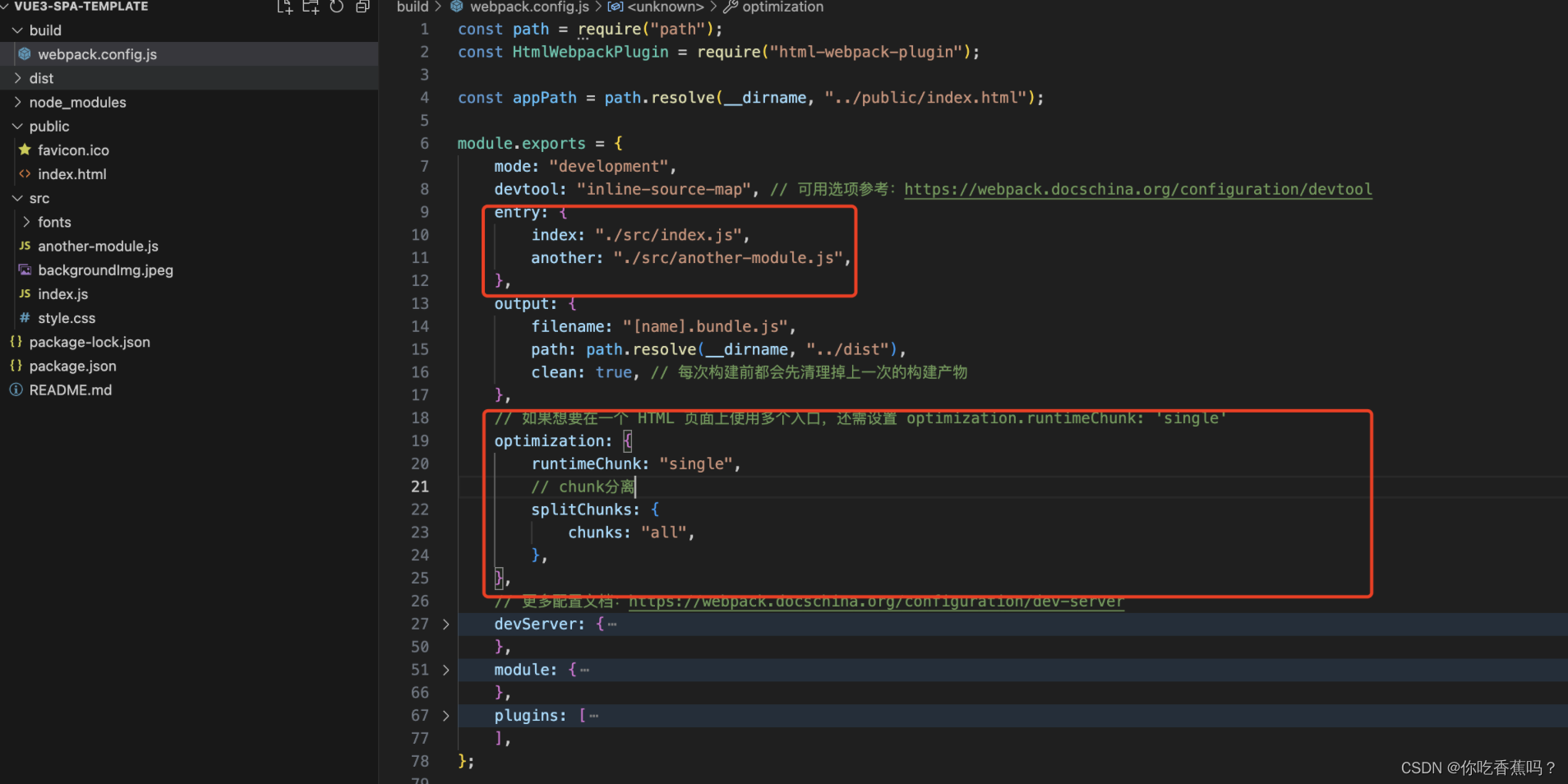Click the star icon of favicon.ico
This screenshot has height=784, width=1568.
[x=25, y=150]
